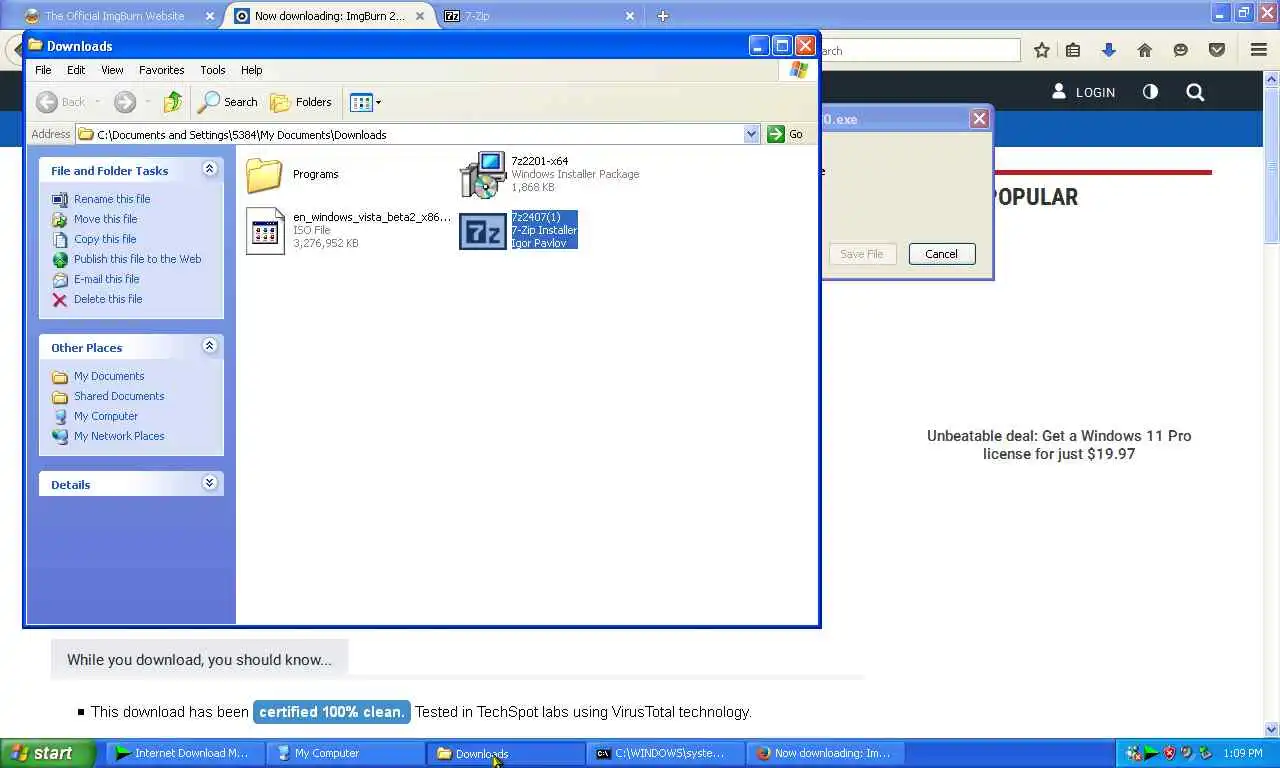The image size is (1280, 768).
Task: Open the Edit menu
Action: 76,70
